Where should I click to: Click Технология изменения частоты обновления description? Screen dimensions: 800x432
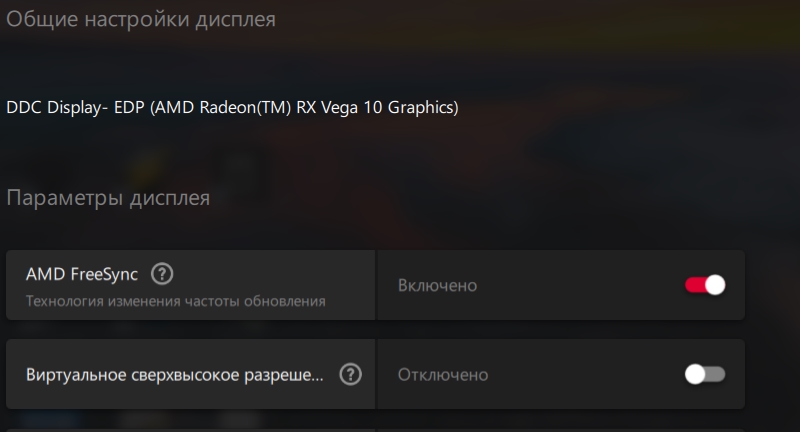176,301
